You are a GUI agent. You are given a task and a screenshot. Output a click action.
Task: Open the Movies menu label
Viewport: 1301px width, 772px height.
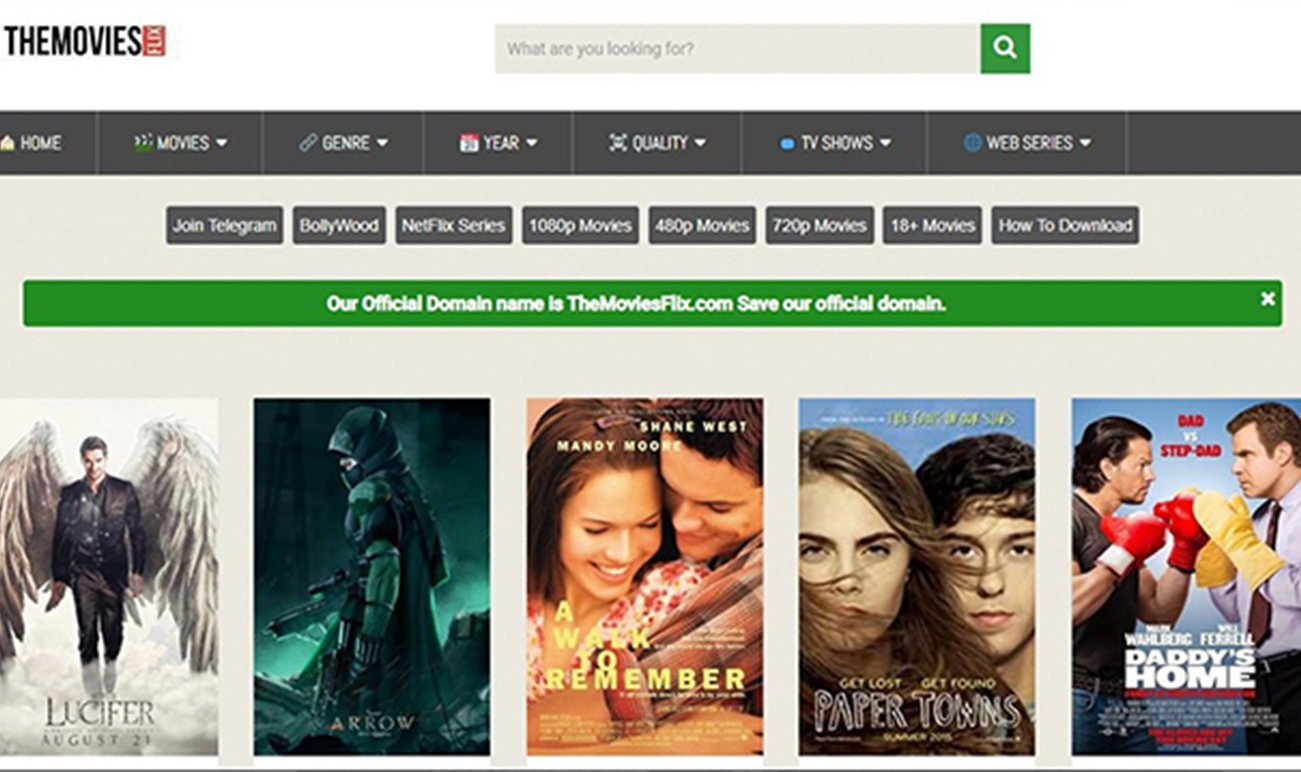click(183, 143)
